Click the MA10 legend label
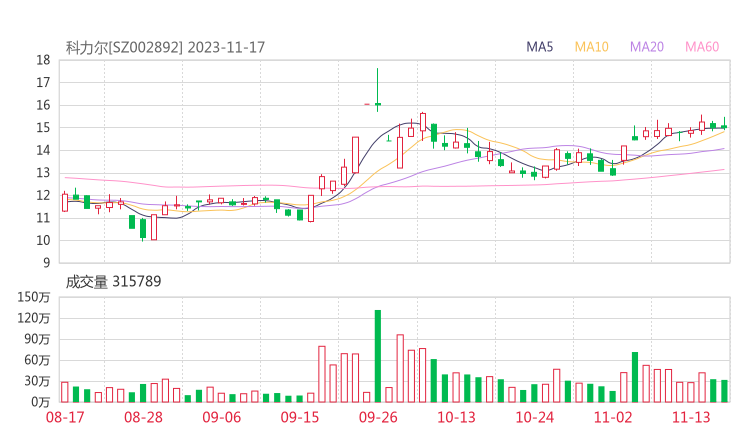 point(591,47)
